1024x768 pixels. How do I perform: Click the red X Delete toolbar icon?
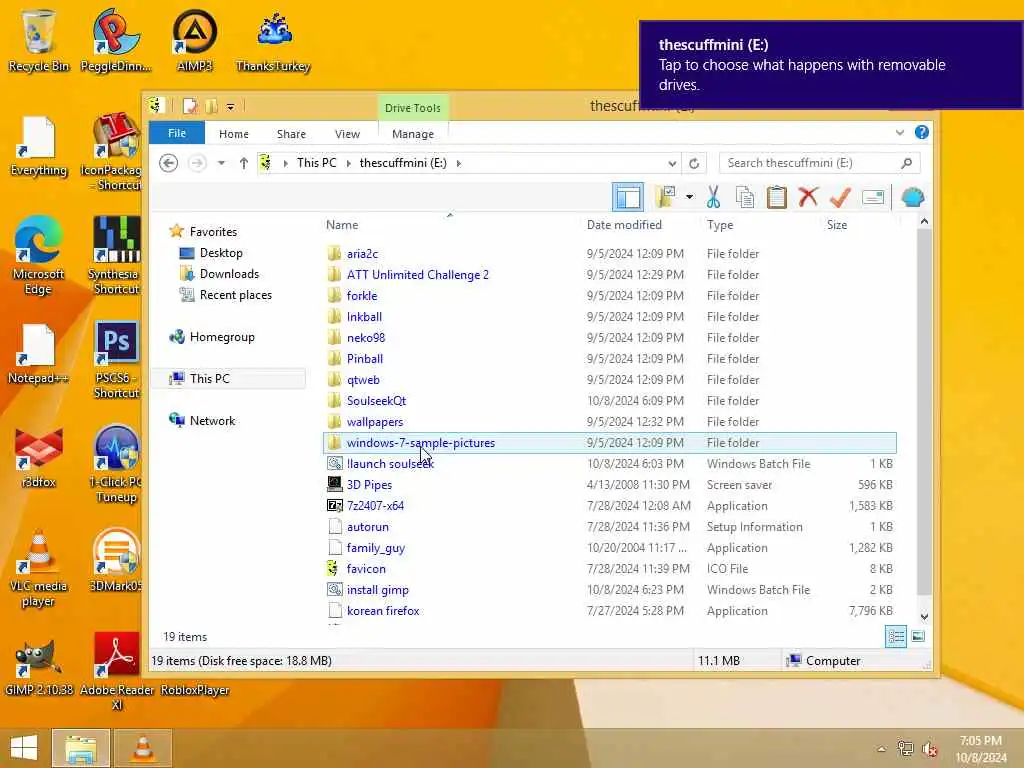pyautogui.click(x=808, y=197)
